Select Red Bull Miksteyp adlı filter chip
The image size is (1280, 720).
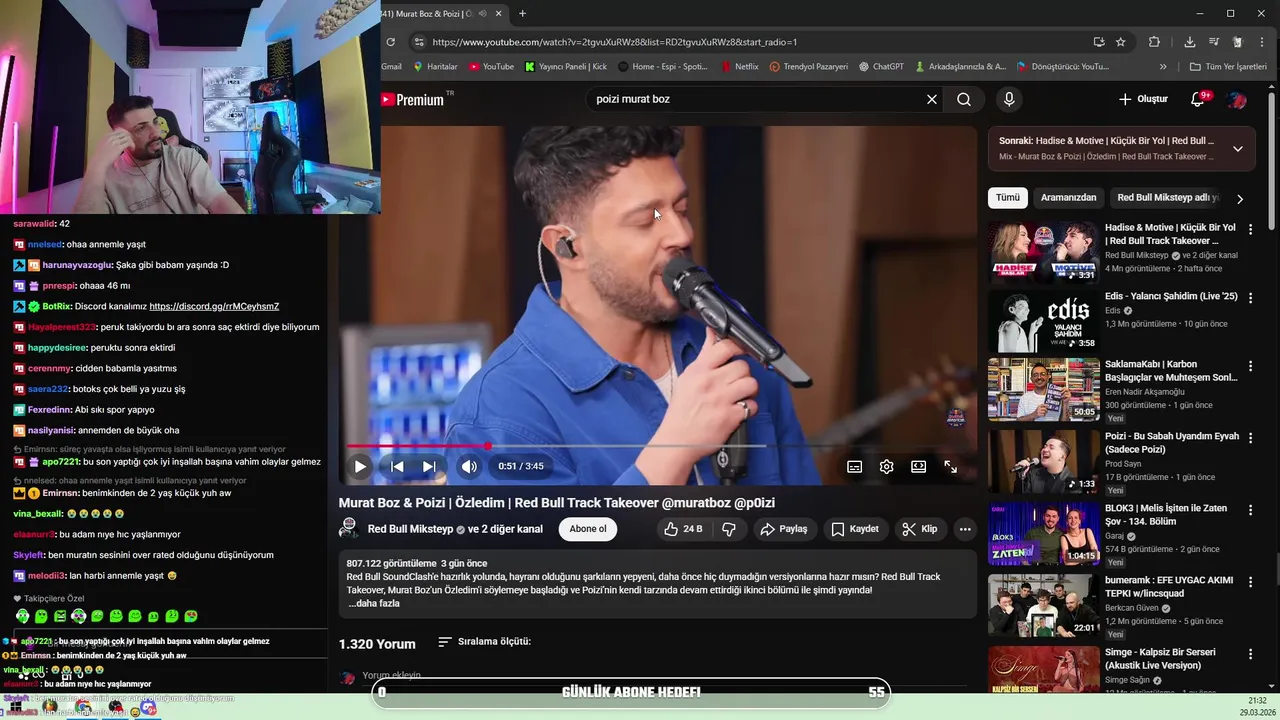click(x=1166, y=198)
